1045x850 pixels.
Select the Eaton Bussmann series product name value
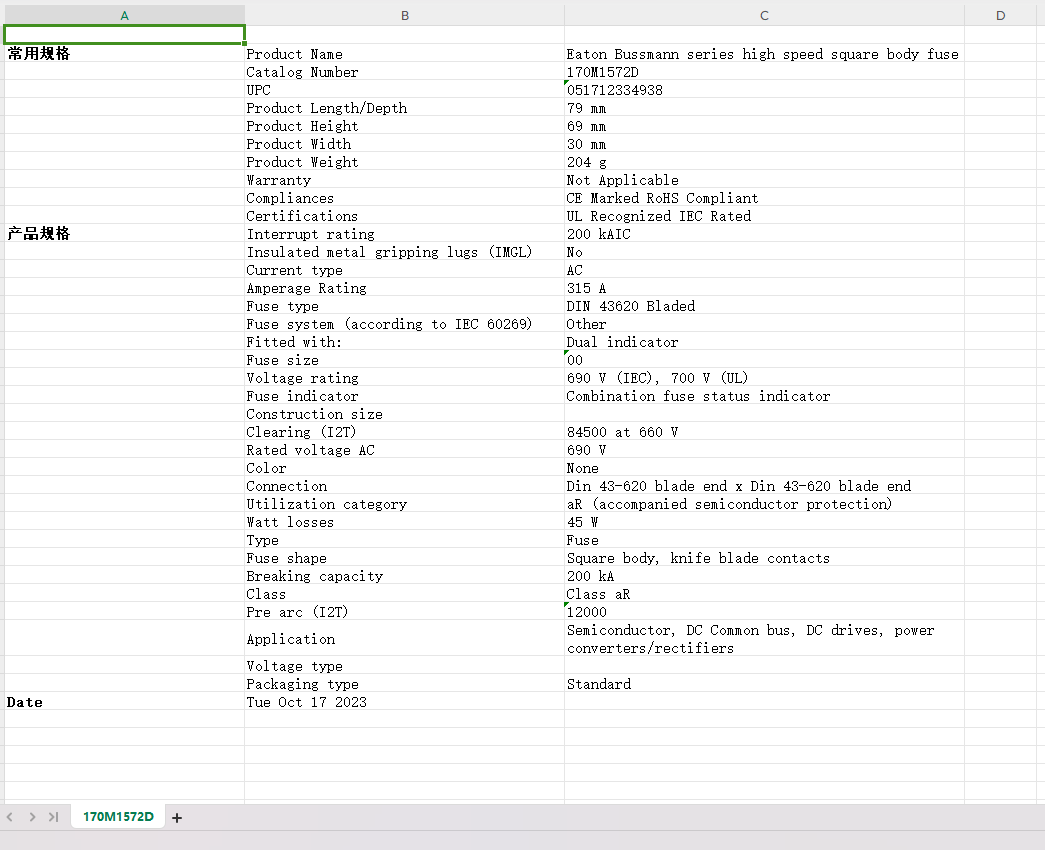764,53
